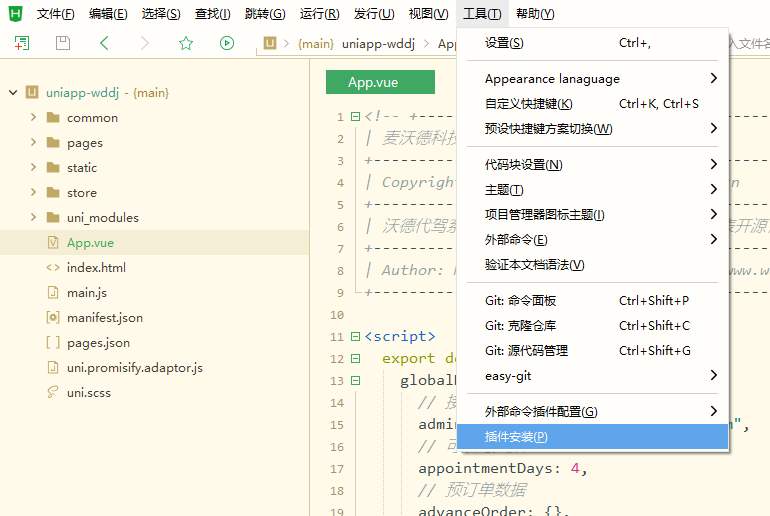Open 主题(T) submenu

[x=593, y=190]
